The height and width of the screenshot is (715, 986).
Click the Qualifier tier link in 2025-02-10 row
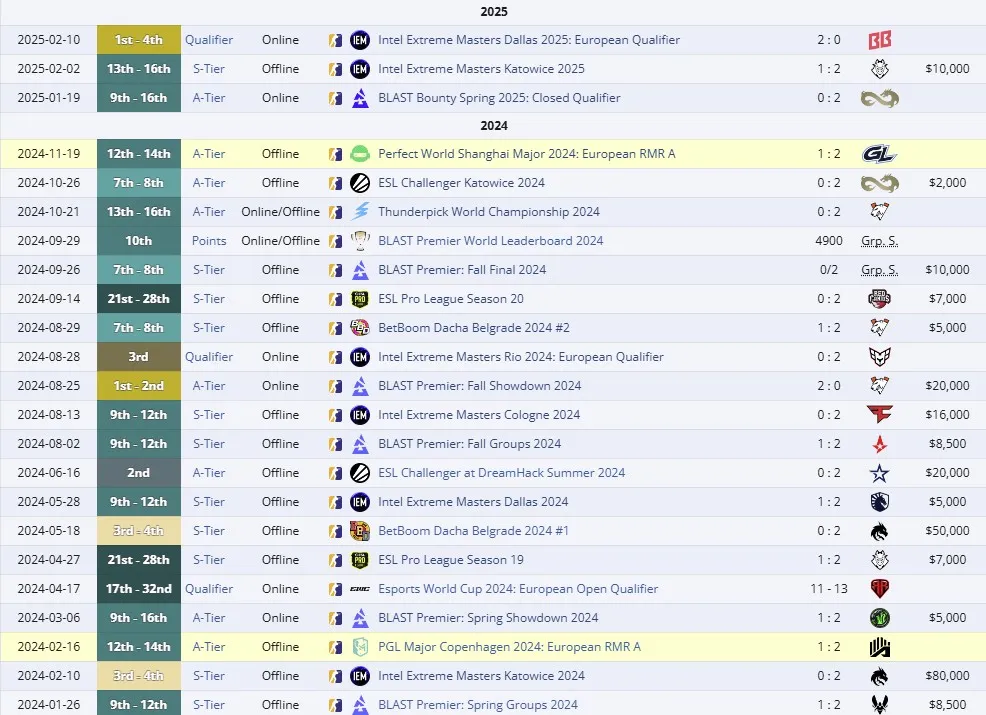click(209, 40)
